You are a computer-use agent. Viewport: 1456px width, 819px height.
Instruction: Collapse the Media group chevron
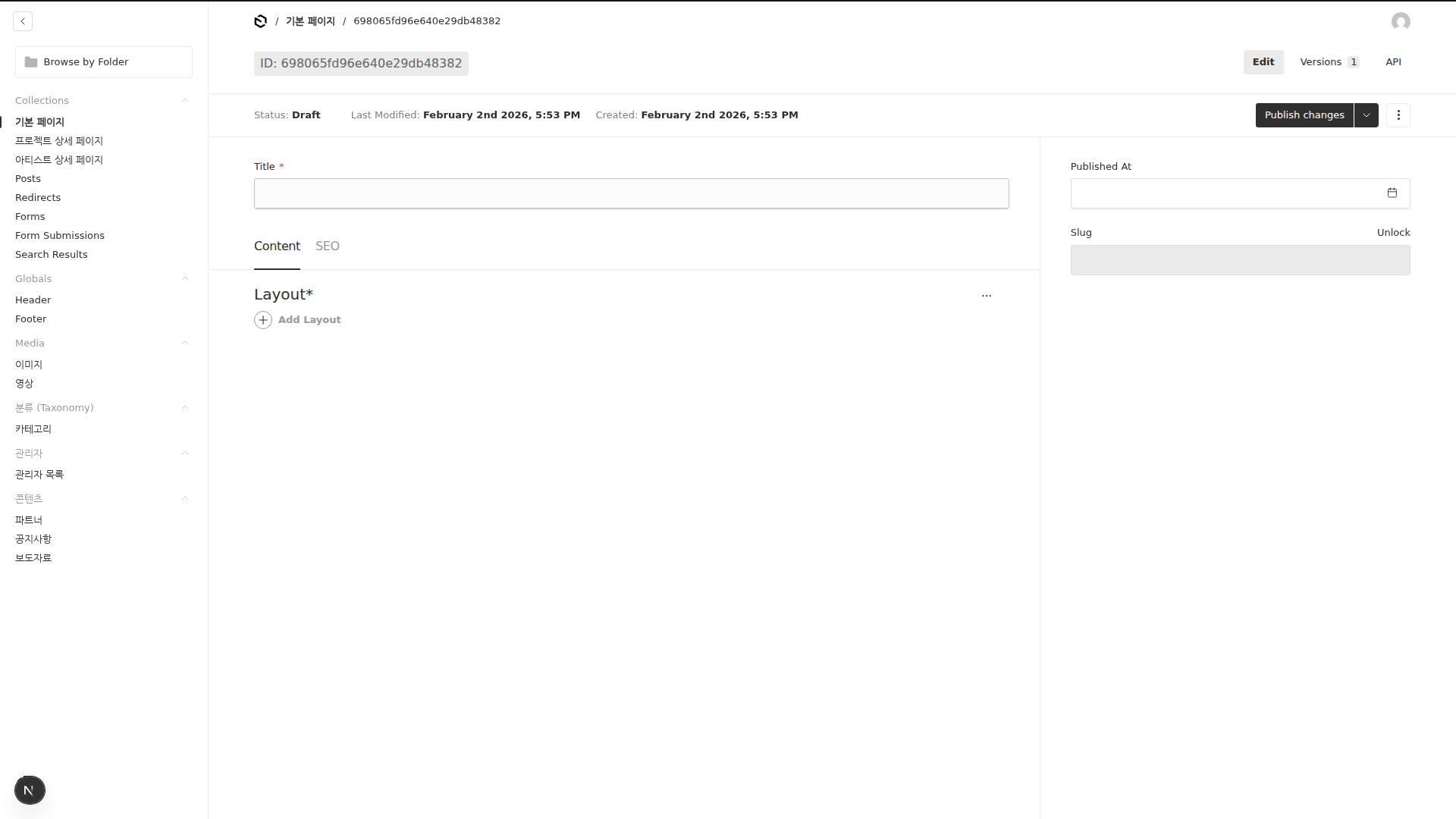[184, 344]
